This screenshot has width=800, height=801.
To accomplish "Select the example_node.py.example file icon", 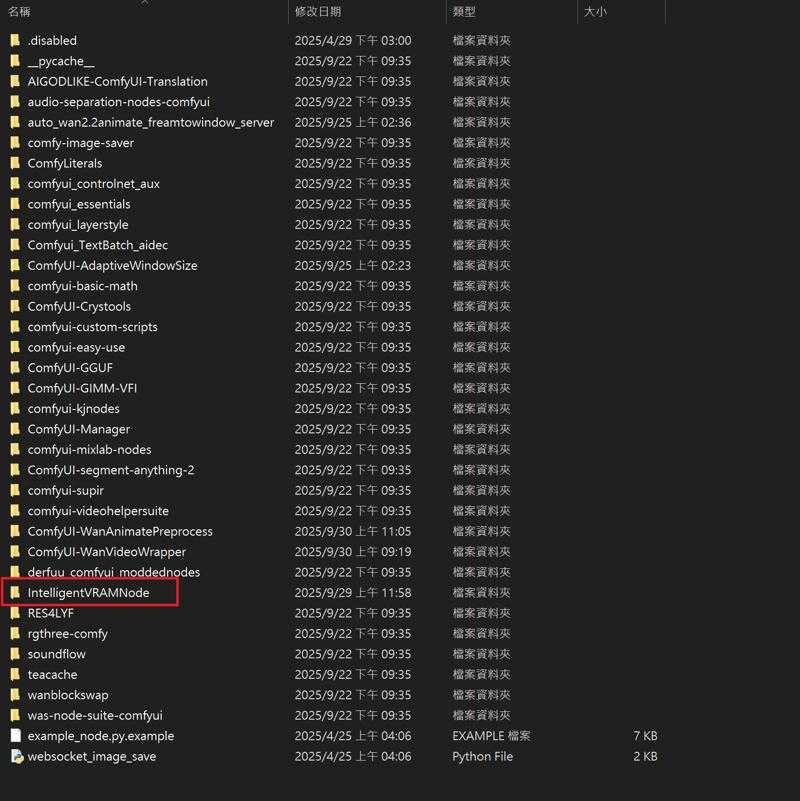I will (x=15, y=736).
